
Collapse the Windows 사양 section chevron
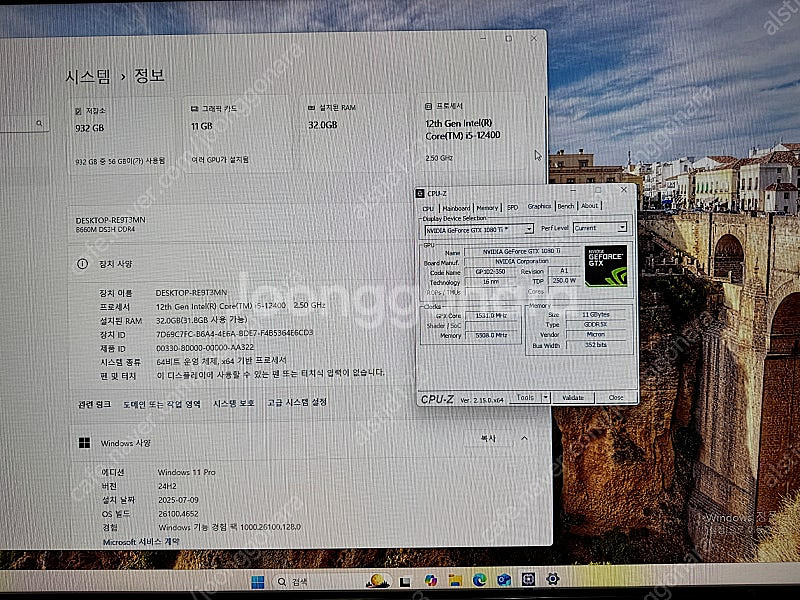524,438
